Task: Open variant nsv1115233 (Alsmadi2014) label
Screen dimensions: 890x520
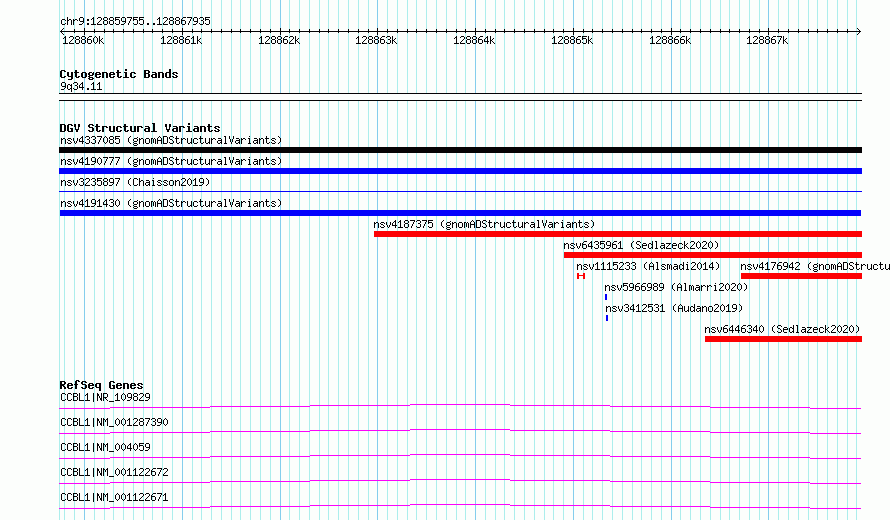Action: pos(648,266)
